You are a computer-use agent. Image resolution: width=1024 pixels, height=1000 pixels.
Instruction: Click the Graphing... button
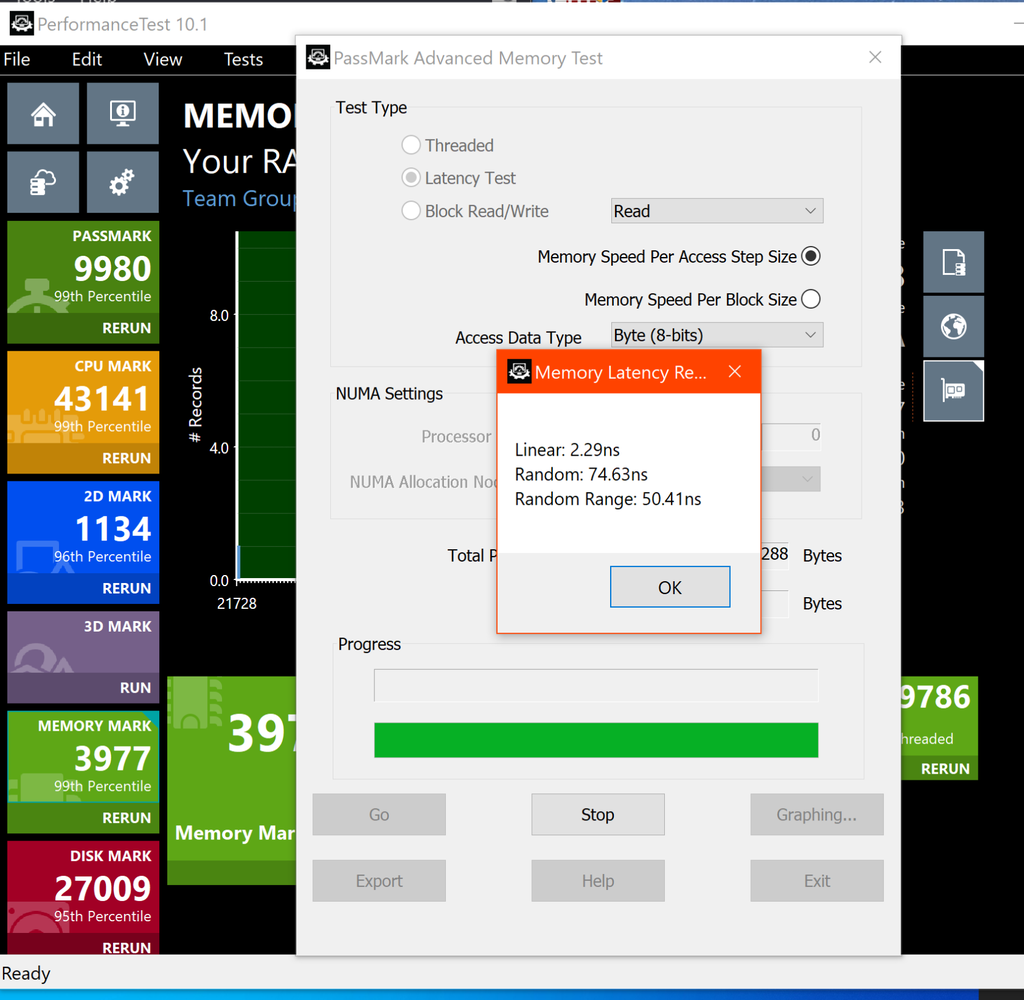click(x=816, y=815)
